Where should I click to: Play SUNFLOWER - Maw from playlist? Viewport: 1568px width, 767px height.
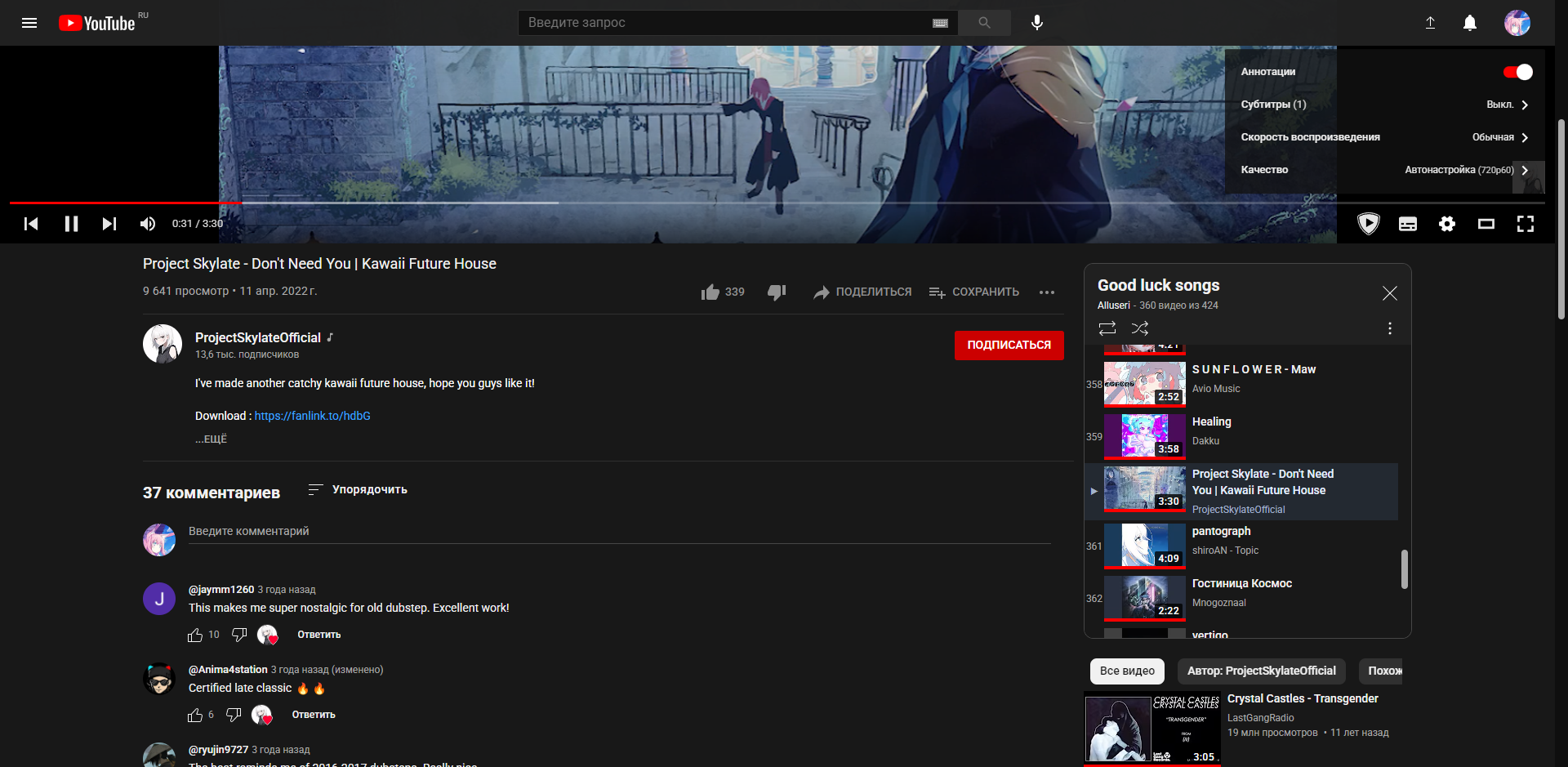pos(1241,384)
